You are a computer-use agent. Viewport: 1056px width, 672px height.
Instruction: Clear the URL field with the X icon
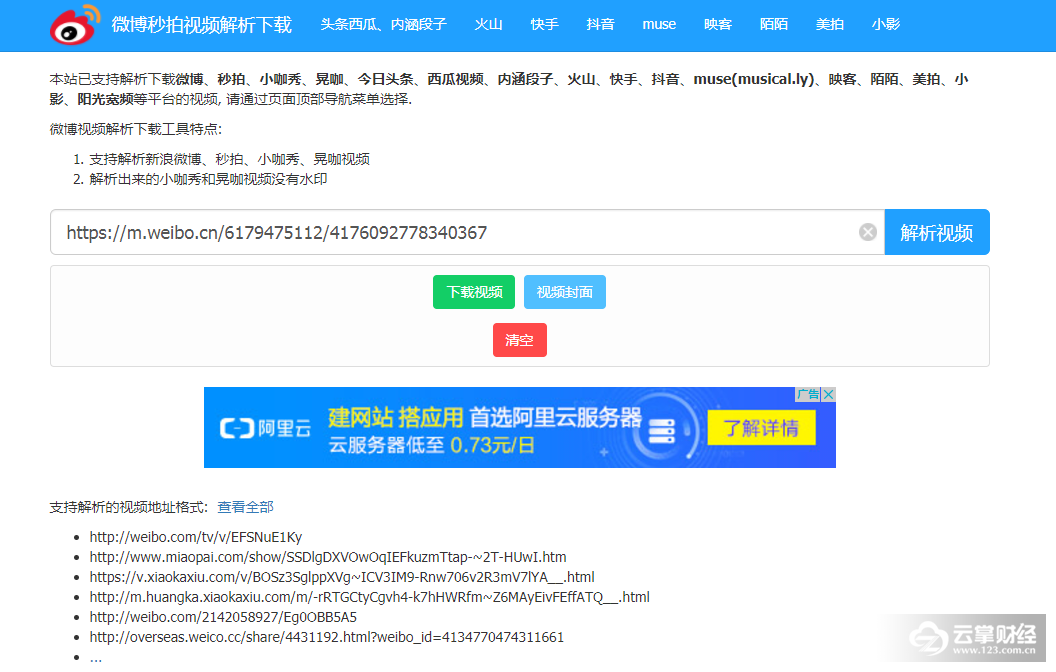point(867,232)
